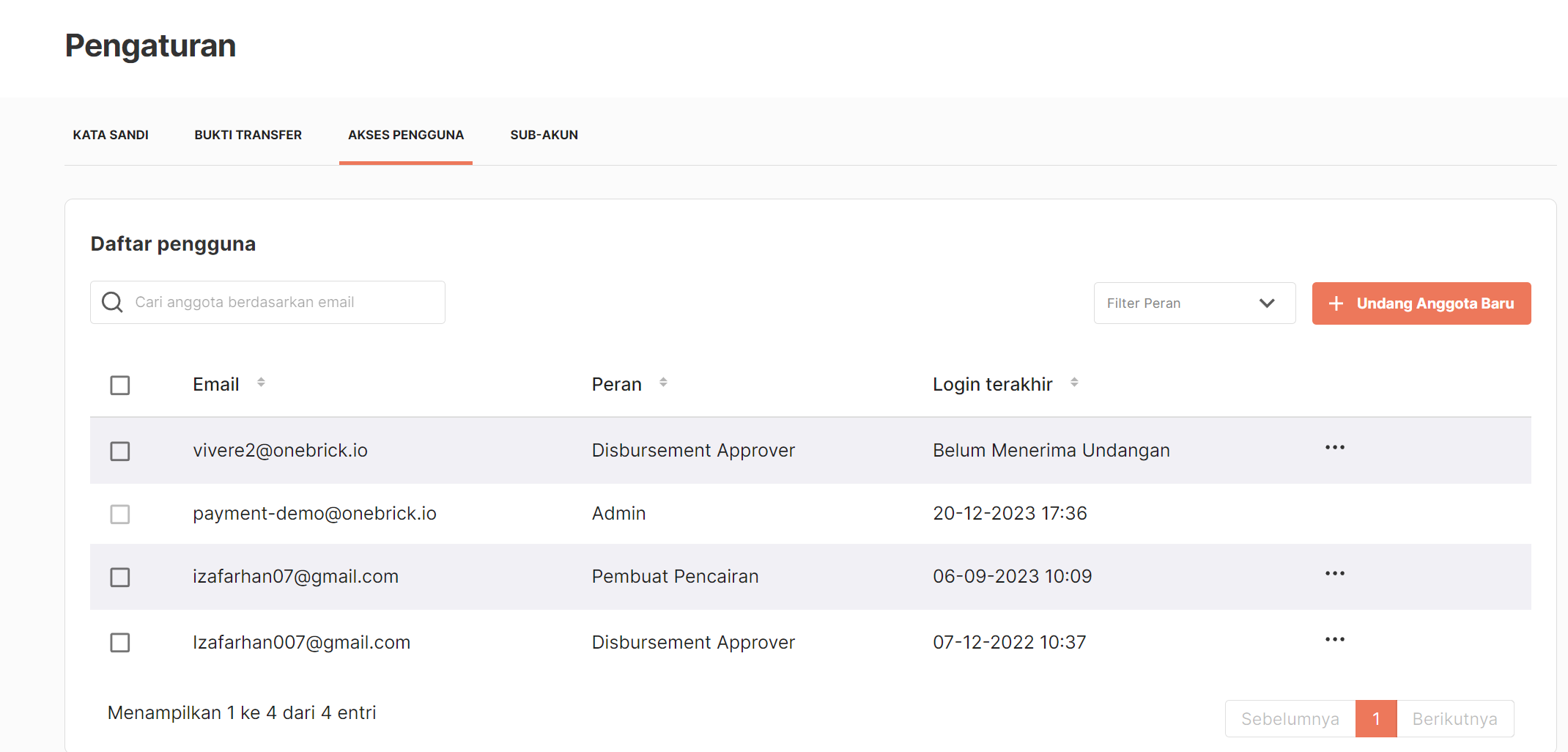Sort table by Email column arrows
This screenshot has width=1568, height=752.
click(x=261, y=383)
